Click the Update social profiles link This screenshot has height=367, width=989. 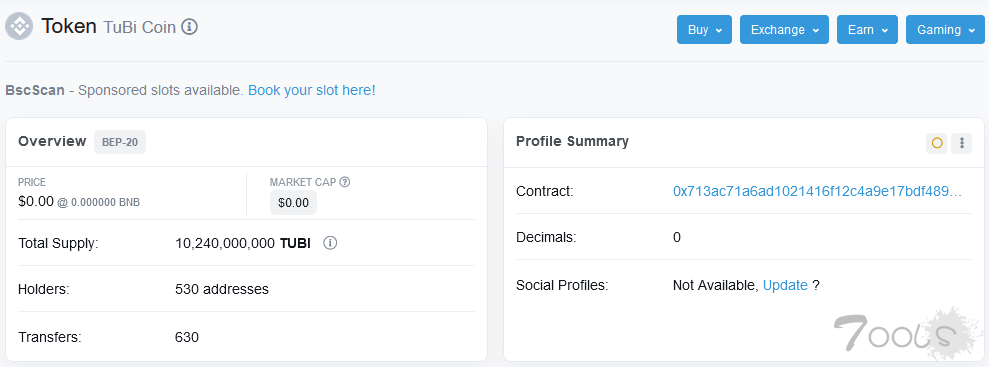[785, 285]
